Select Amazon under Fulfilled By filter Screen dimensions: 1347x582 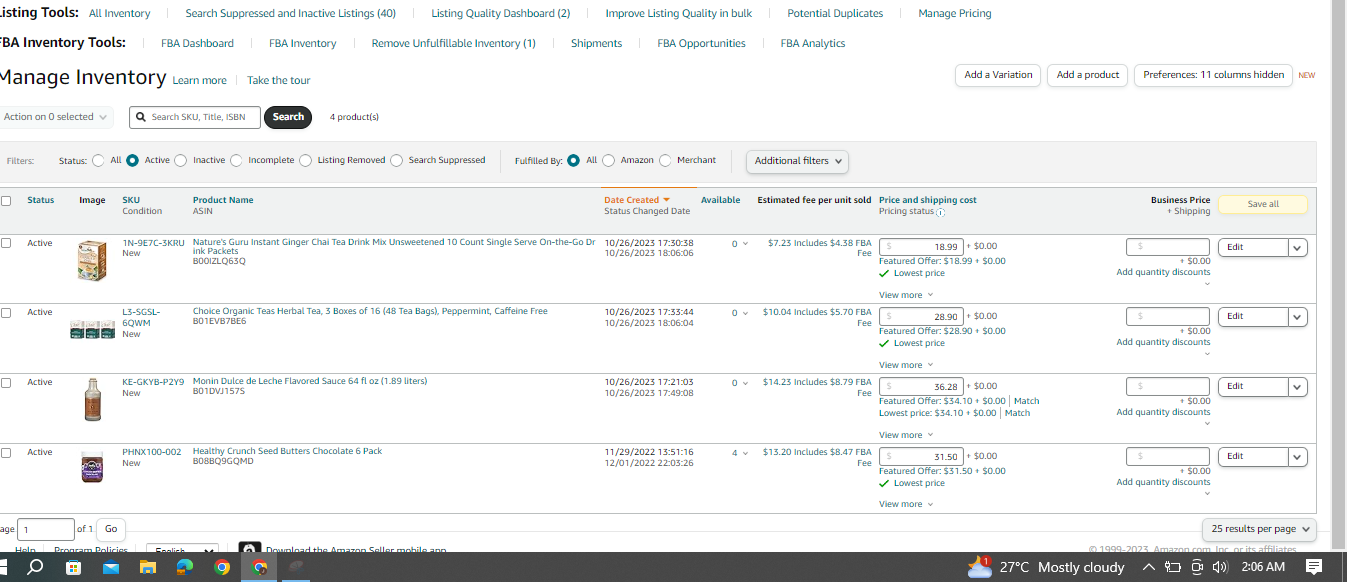(608, 160)
